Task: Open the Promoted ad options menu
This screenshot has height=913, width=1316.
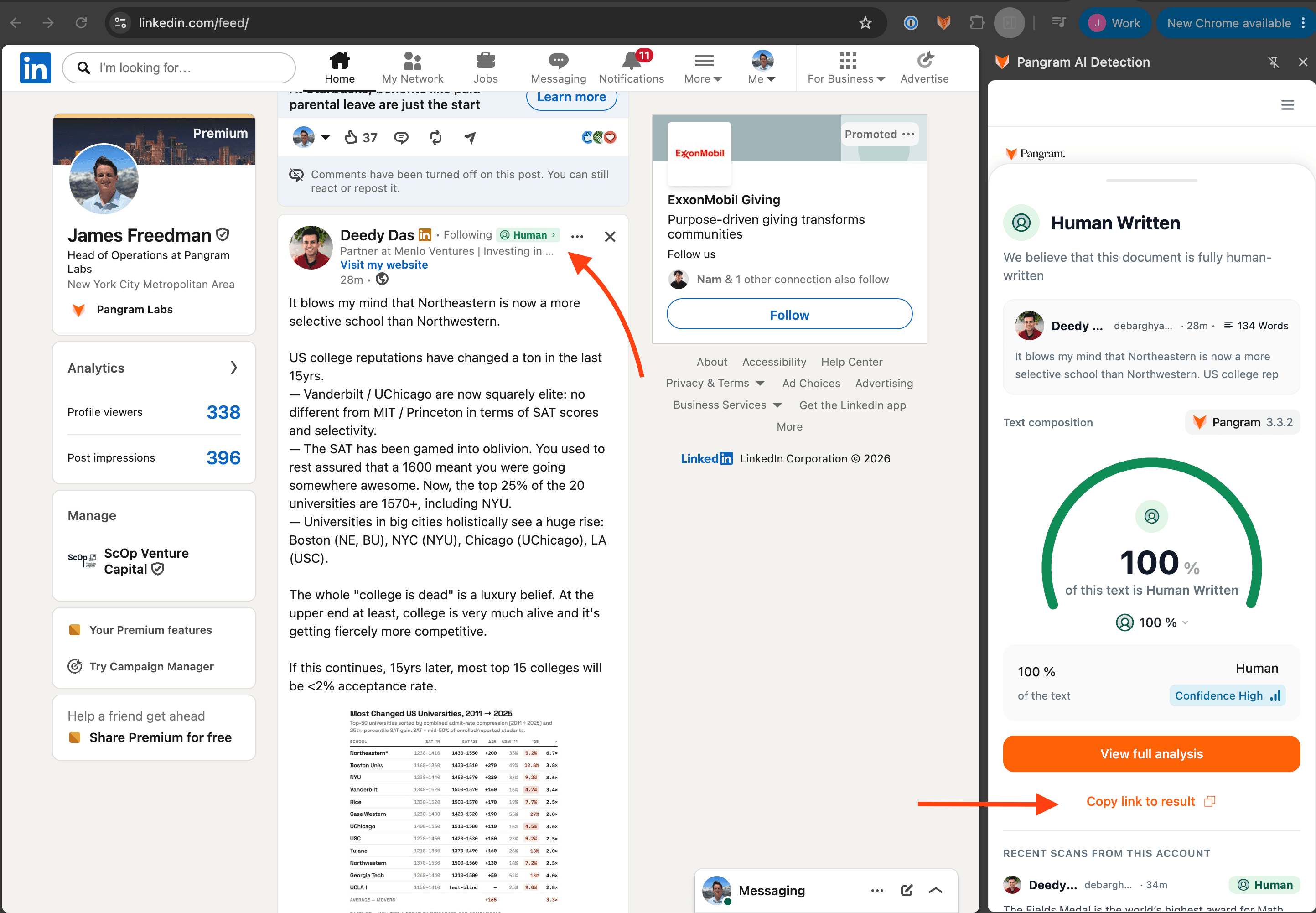Action: click(x=908, y=134)
